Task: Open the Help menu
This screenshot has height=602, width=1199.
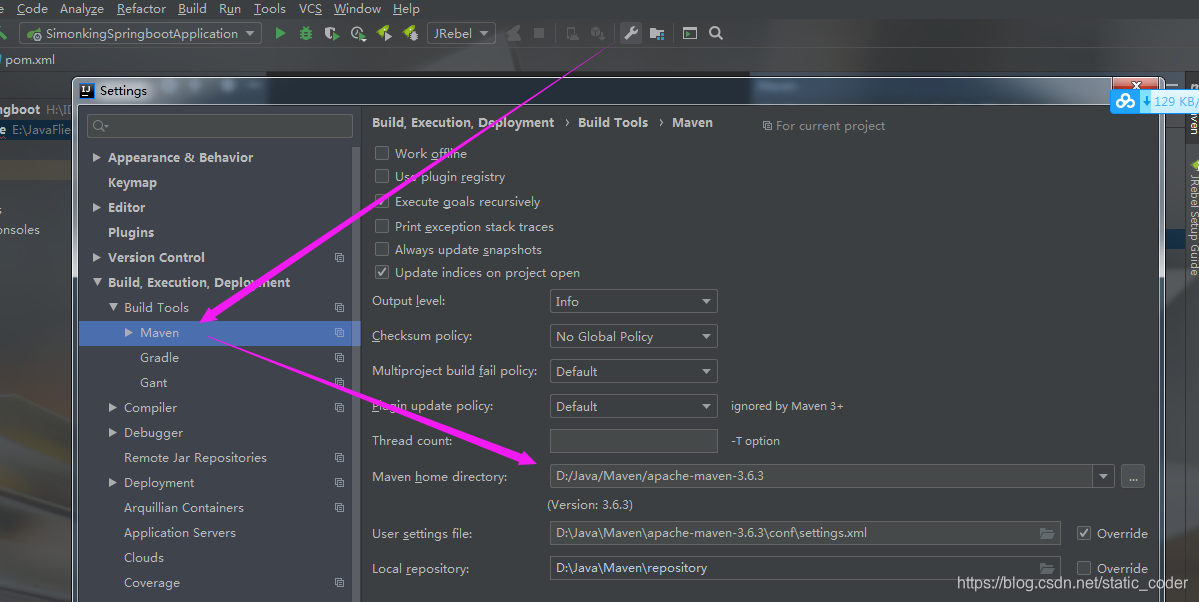Action: click(406, 9)
